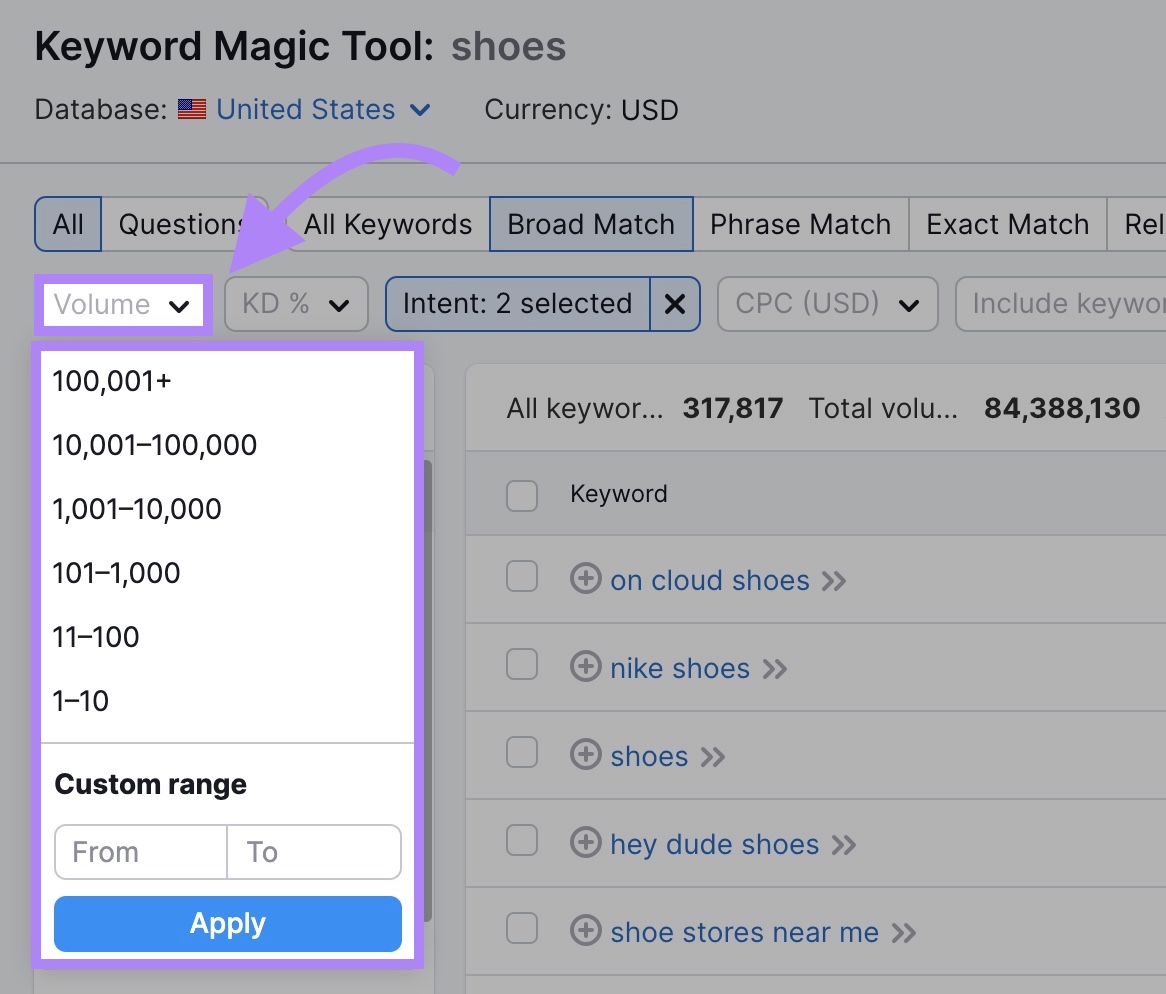Click the Apply button
The height and width of the screenshot is (994, 1166).
(x=227, y=923)
